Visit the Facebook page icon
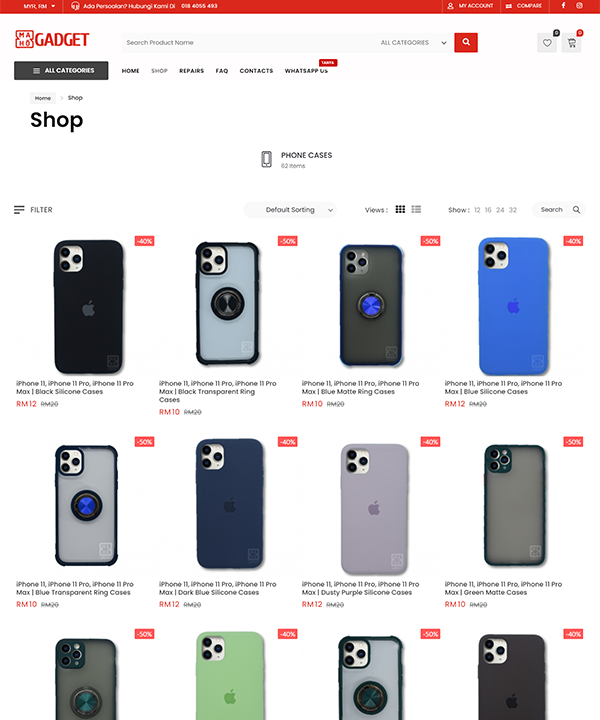The image size is (600, 720). pos(563,6)
